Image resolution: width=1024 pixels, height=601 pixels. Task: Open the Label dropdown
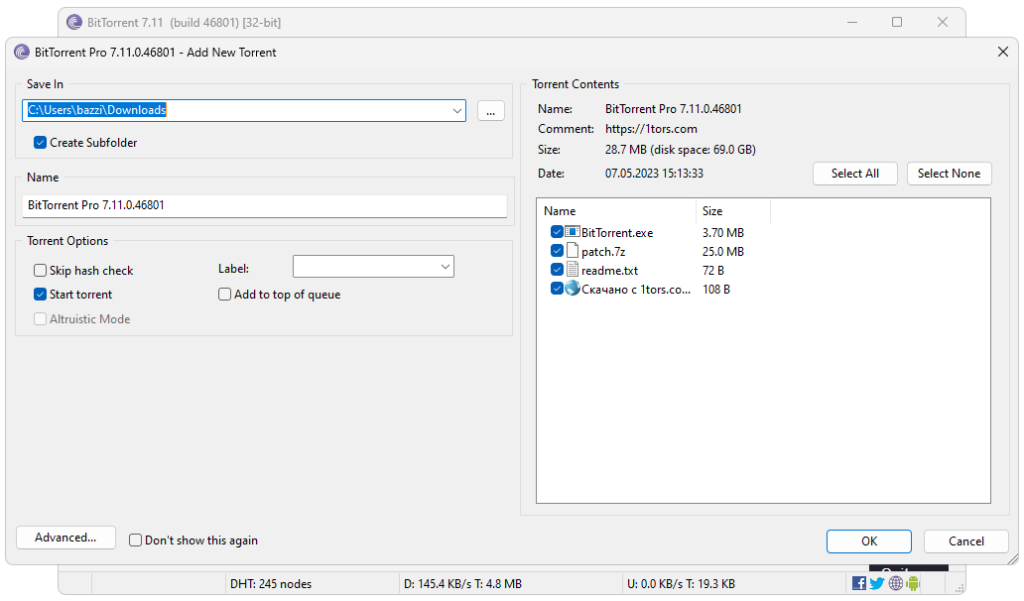(x=444, y=266)
